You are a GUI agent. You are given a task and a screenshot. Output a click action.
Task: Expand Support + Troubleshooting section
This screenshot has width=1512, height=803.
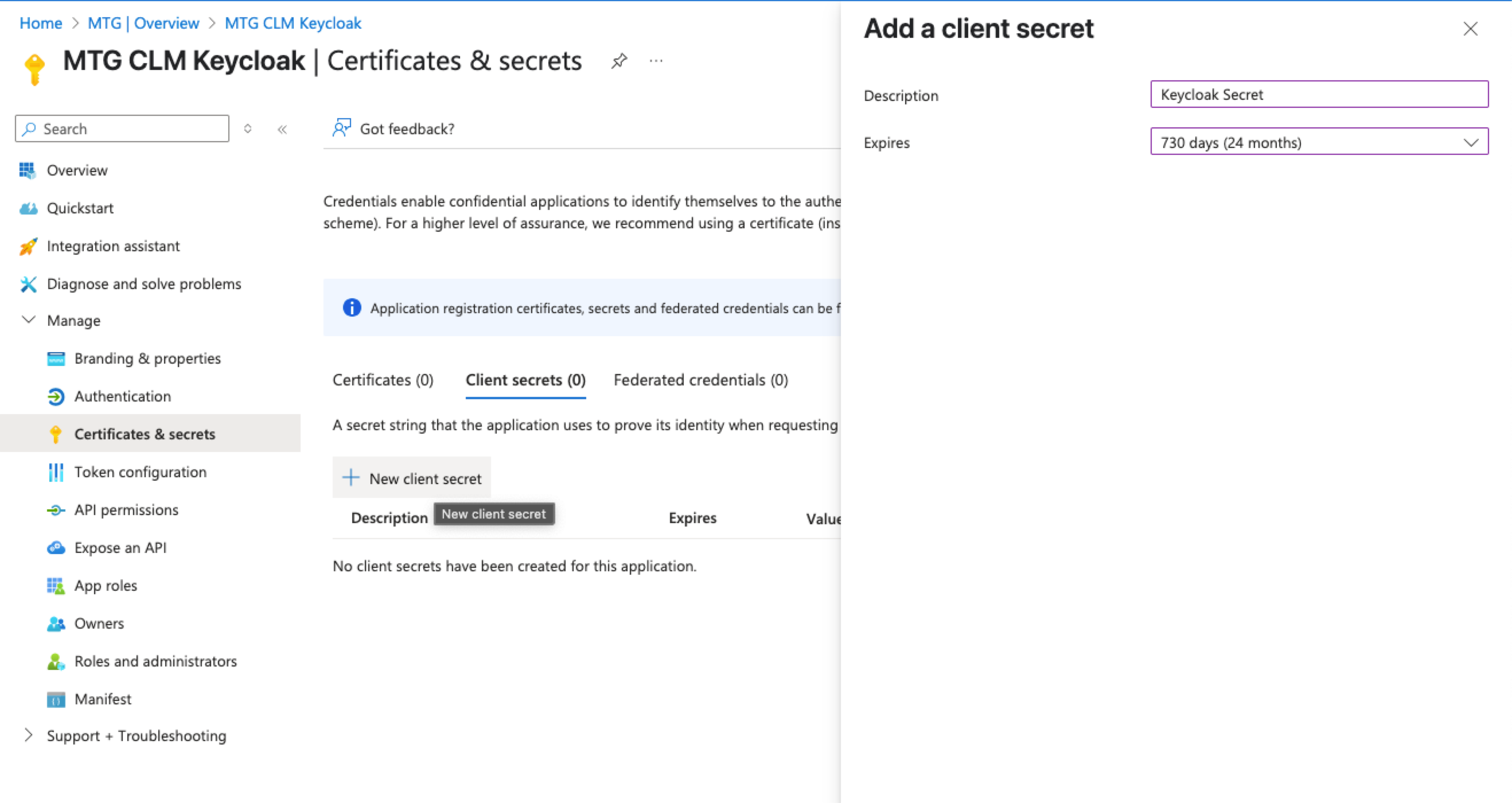(28, 735)
